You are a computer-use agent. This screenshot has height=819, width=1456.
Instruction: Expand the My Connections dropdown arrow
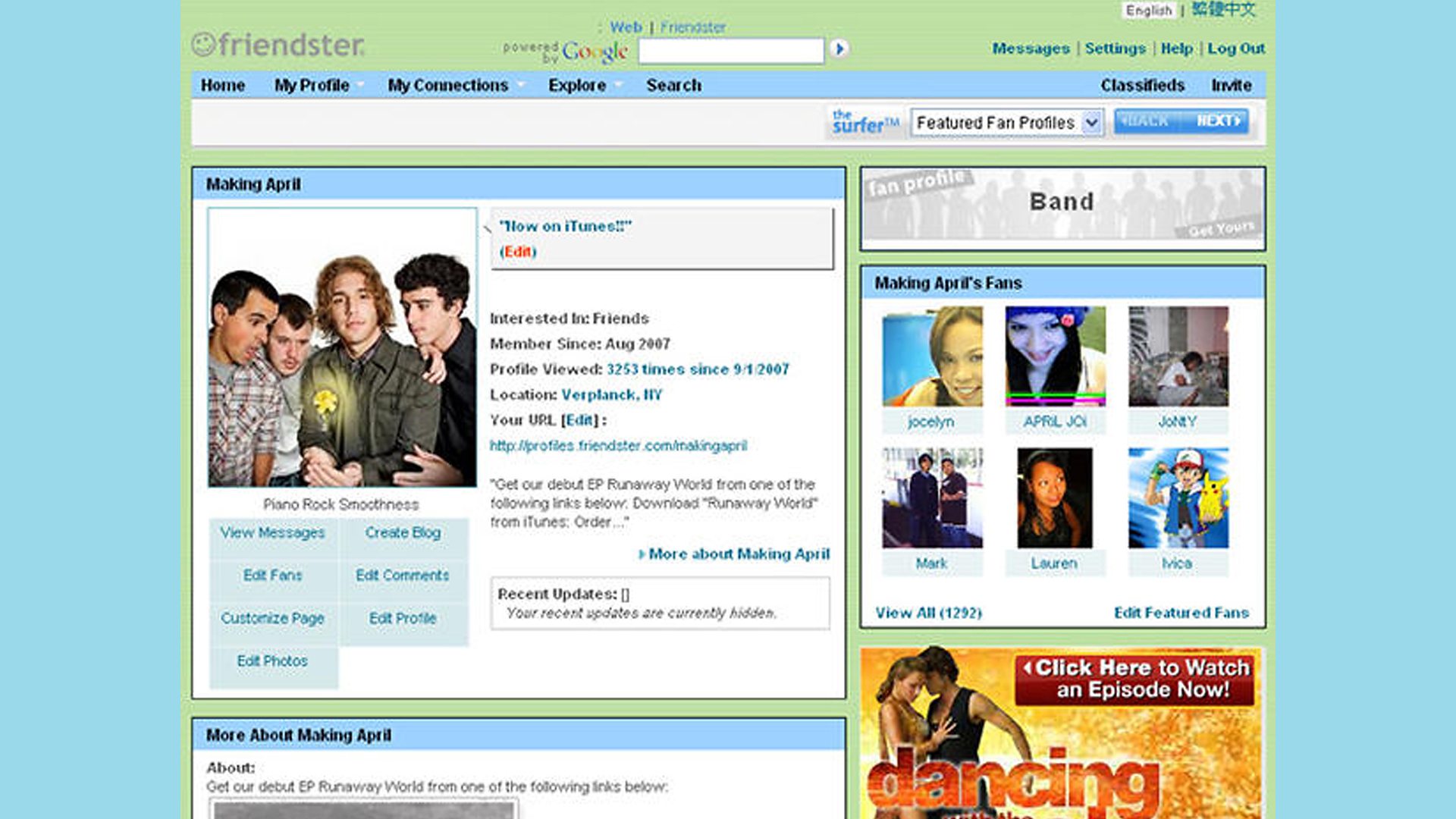point(520,85)
